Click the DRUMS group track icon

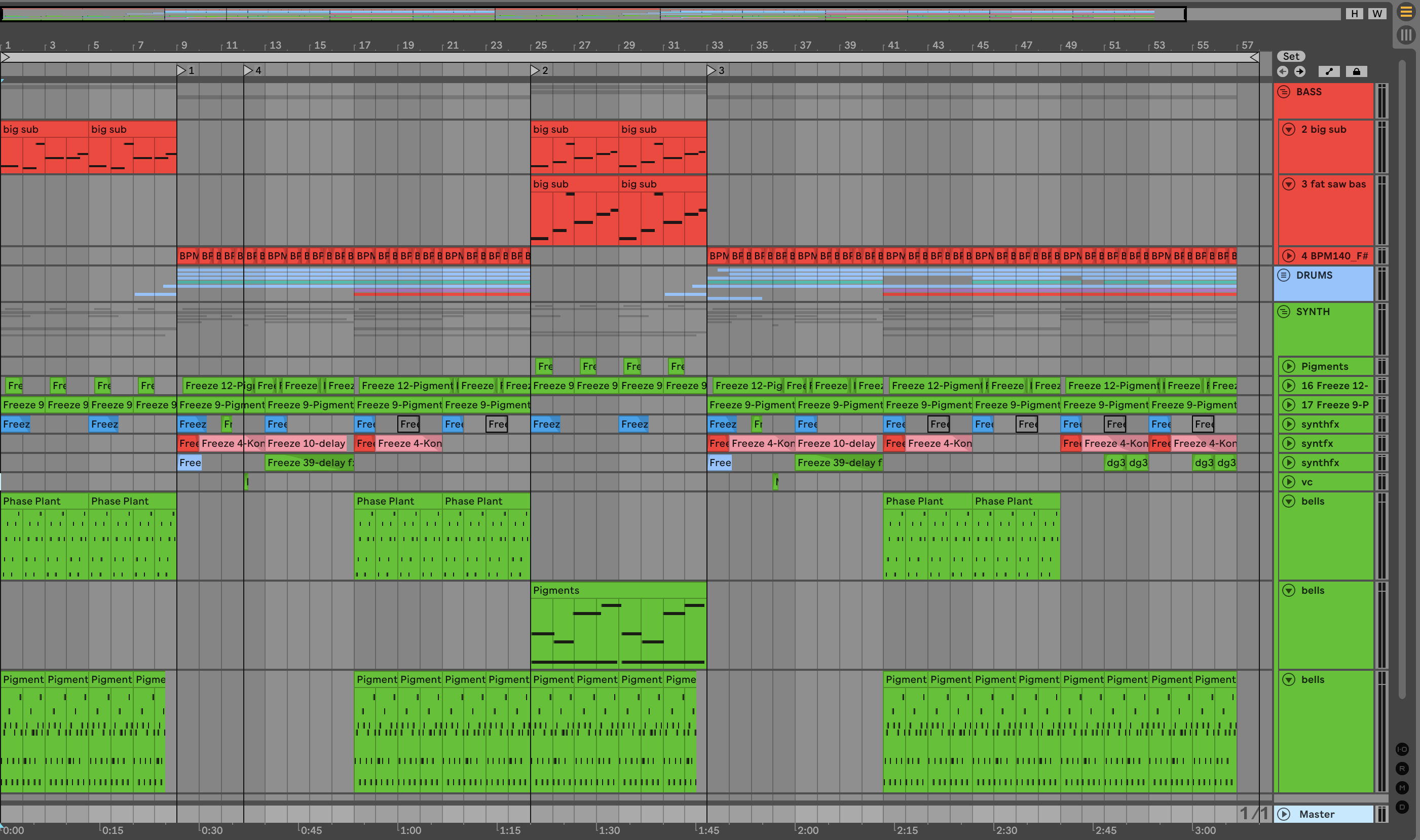[x=1284, y=275]
